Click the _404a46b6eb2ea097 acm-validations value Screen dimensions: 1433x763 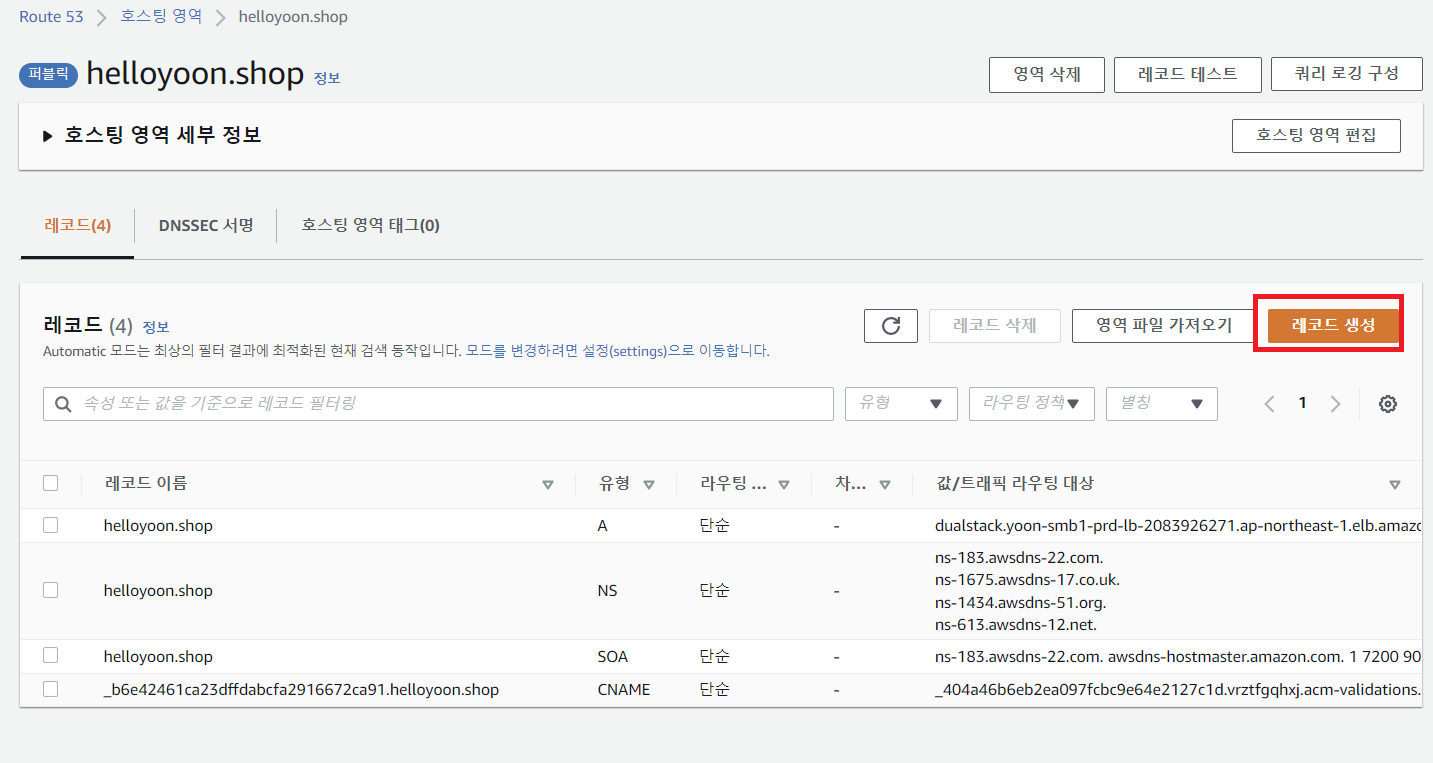(x=1178, y=689)
